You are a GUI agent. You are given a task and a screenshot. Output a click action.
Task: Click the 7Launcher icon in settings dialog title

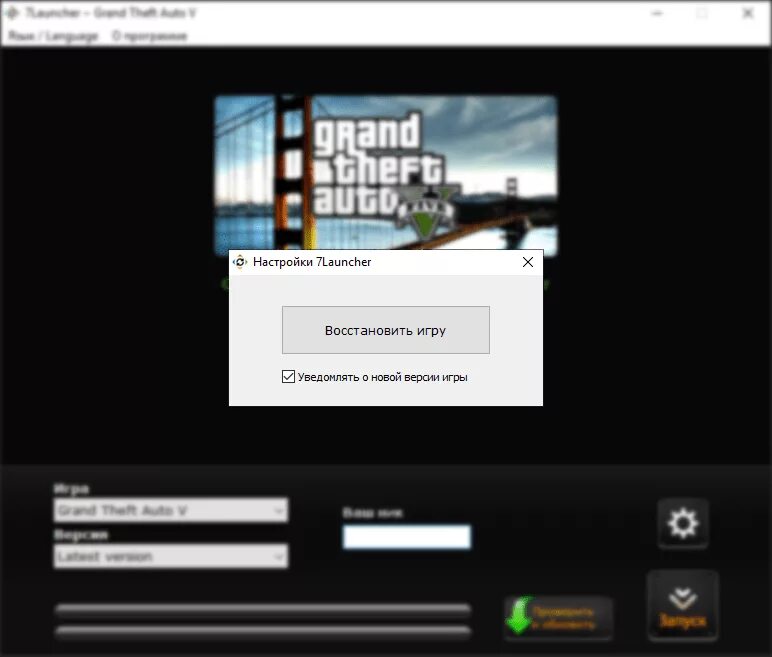click(240, 262)
